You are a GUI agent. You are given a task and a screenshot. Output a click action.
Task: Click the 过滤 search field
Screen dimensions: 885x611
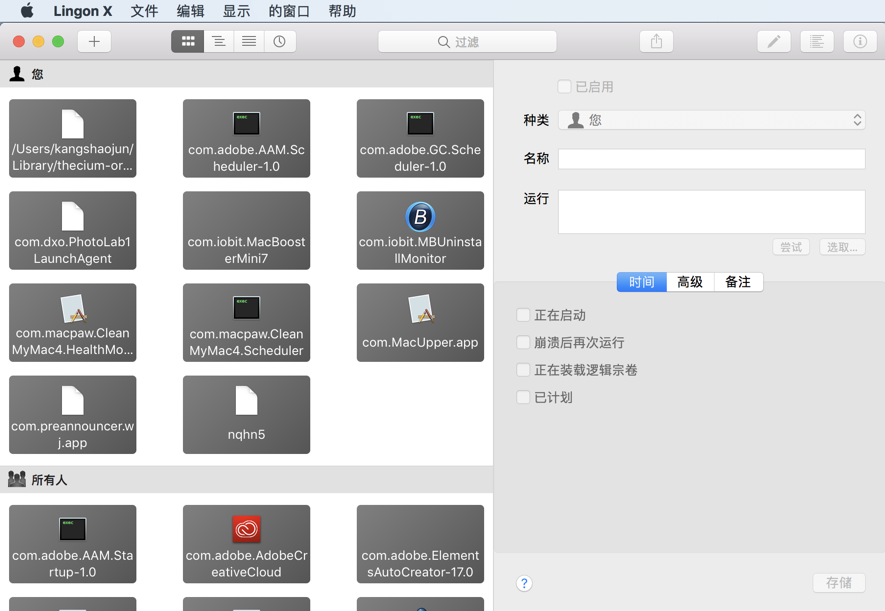tap(467, 42)
